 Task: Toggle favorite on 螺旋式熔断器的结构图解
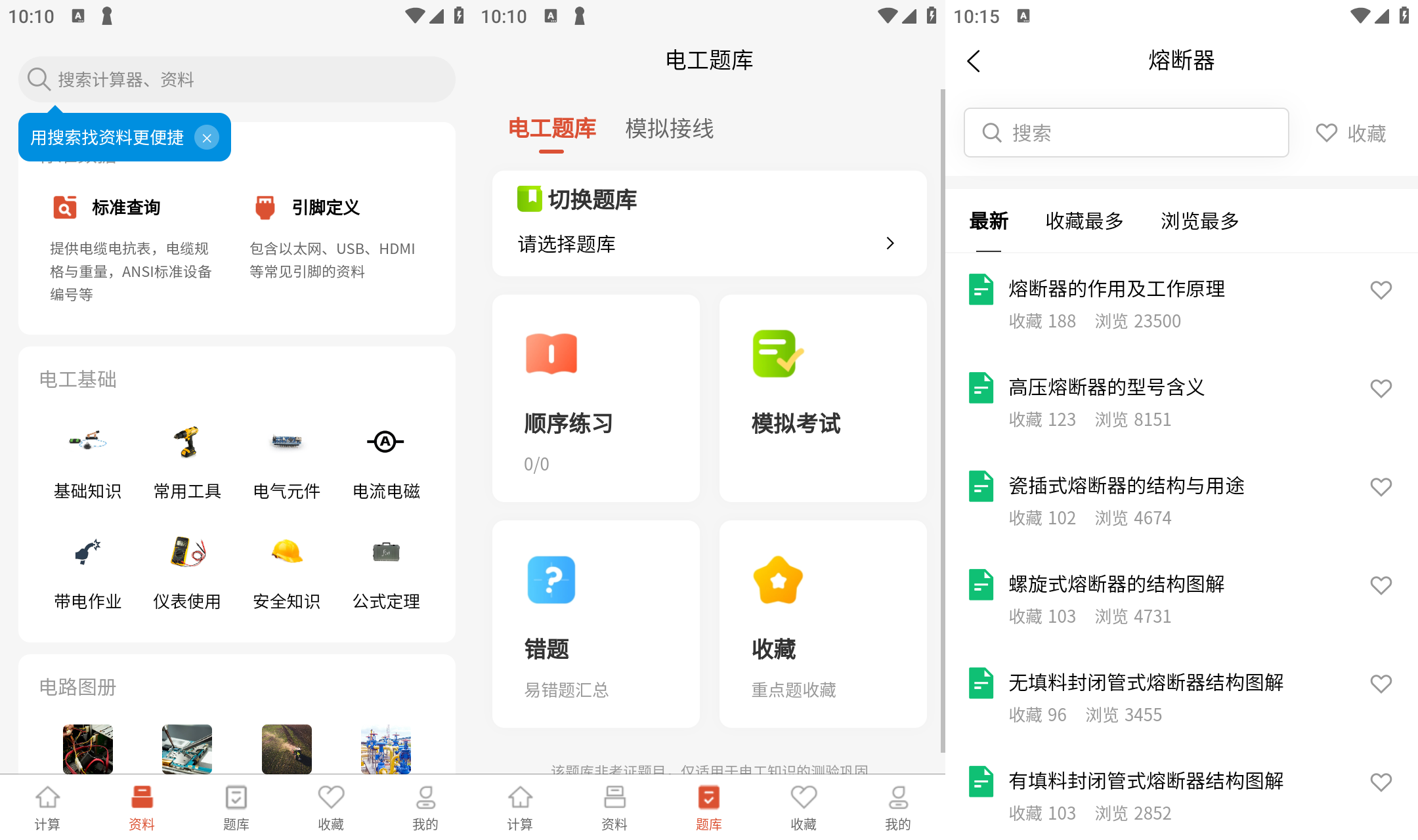[x=1381, y=585]
